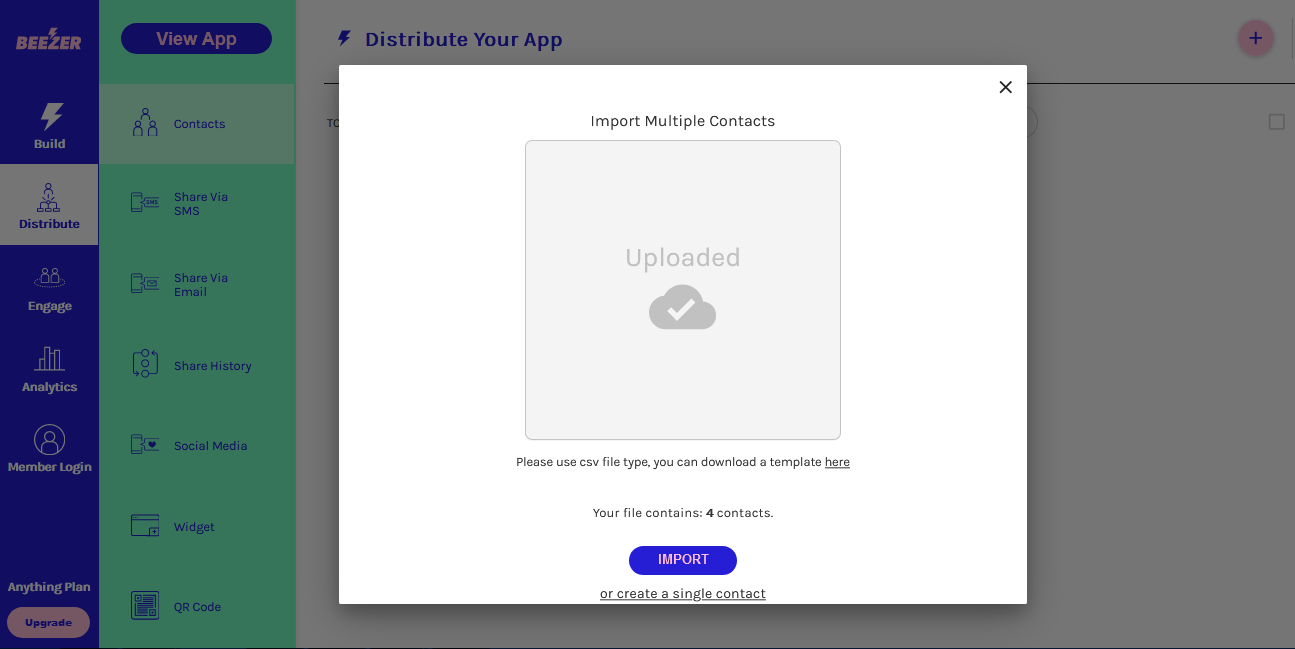Click the uploaded cloud checkmark icon

[682, 307]
